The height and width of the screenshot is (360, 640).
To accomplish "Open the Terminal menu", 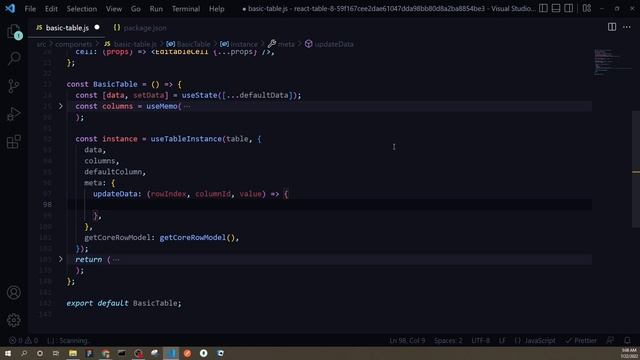I will 186,9.
